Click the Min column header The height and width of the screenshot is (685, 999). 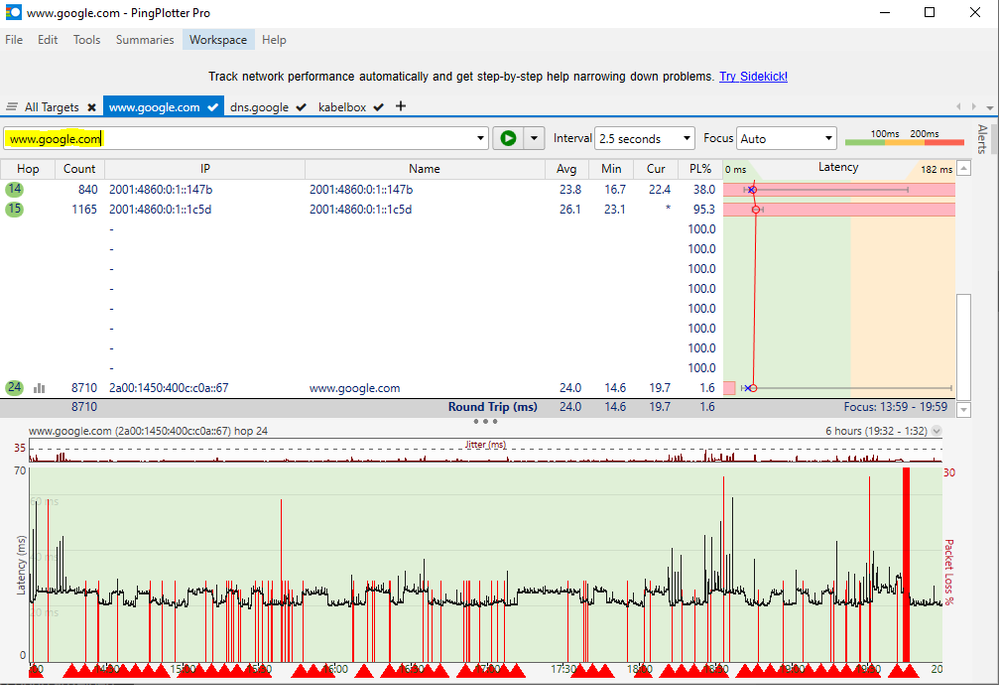coord(610,169)
